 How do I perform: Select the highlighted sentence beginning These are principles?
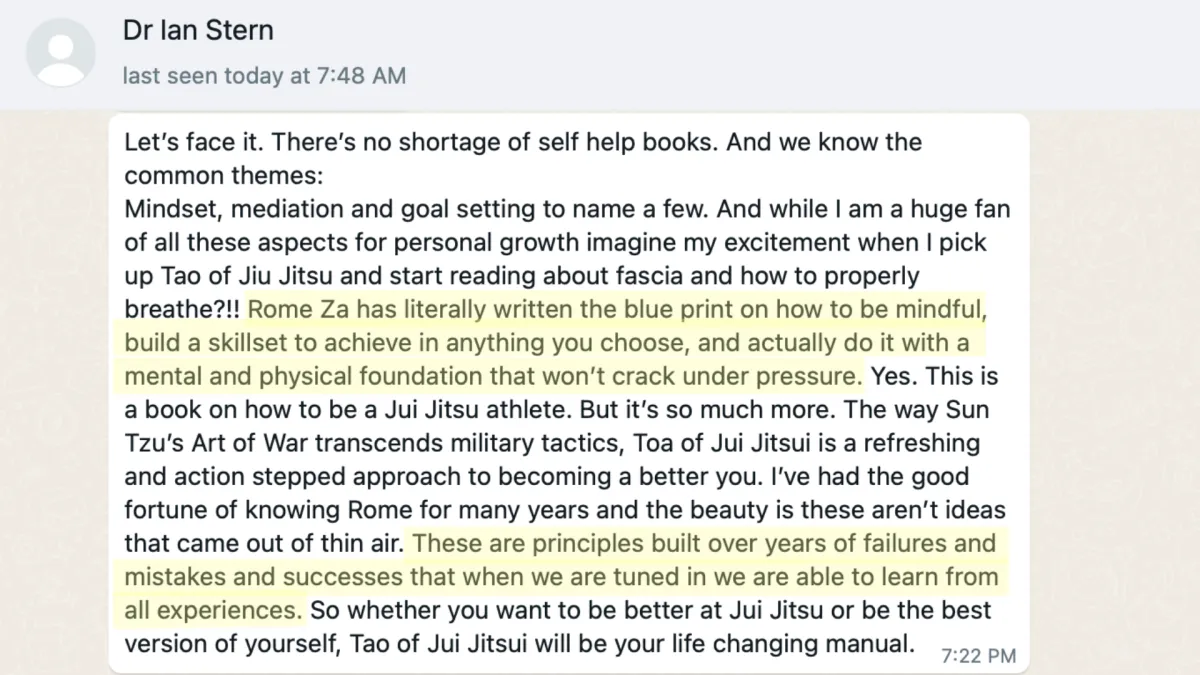pos(561,576)
